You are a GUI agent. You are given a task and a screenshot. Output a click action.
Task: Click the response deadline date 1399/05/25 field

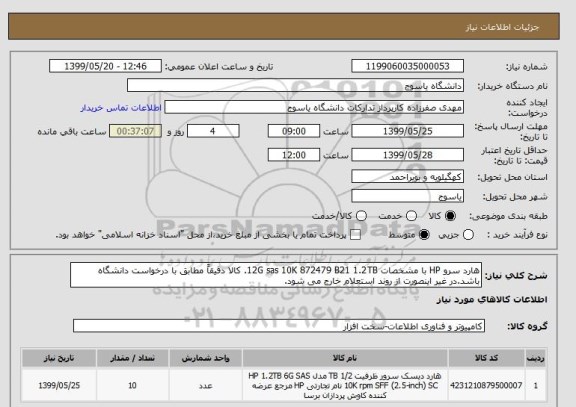tap(407, 131)
